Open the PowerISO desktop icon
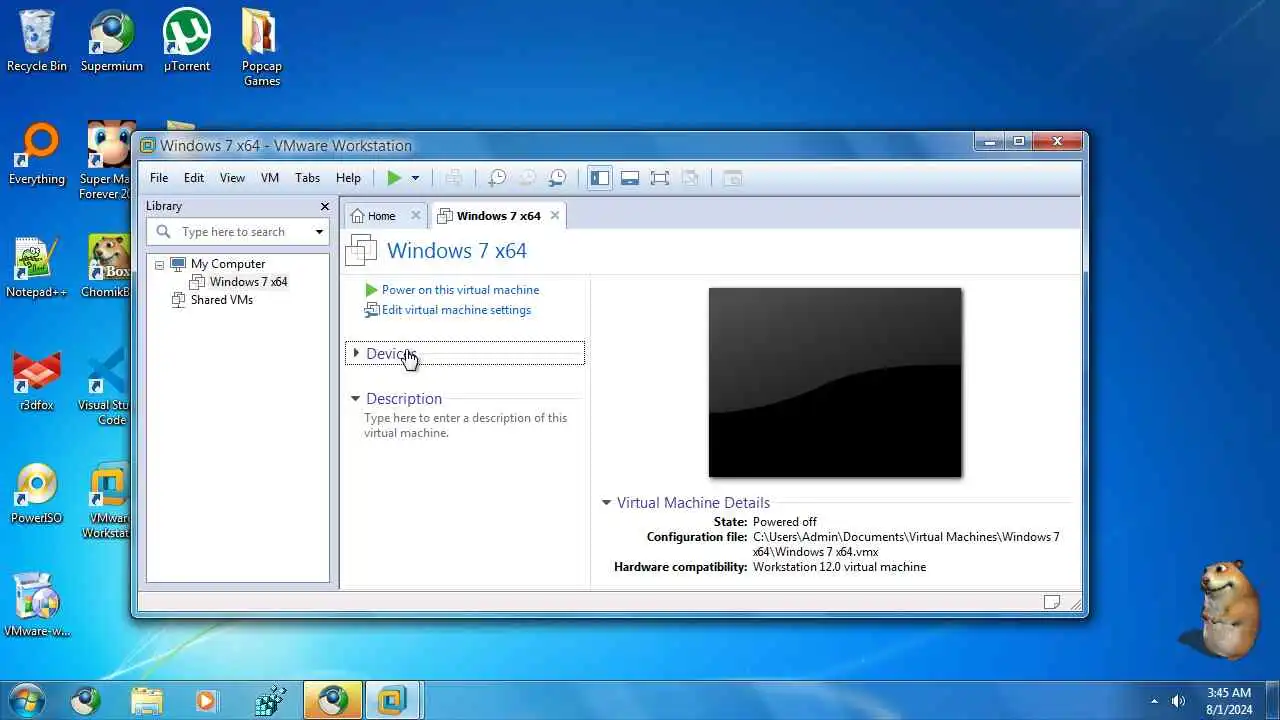Screen dimensions: 1280x720 (37, 494)
